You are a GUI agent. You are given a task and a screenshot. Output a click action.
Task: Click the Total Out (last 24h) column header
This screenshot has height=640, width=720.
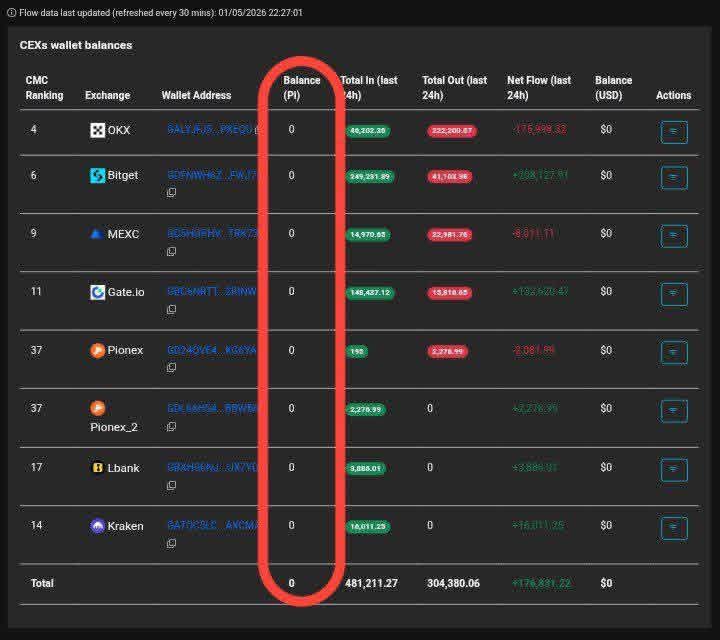click(455, 88)
